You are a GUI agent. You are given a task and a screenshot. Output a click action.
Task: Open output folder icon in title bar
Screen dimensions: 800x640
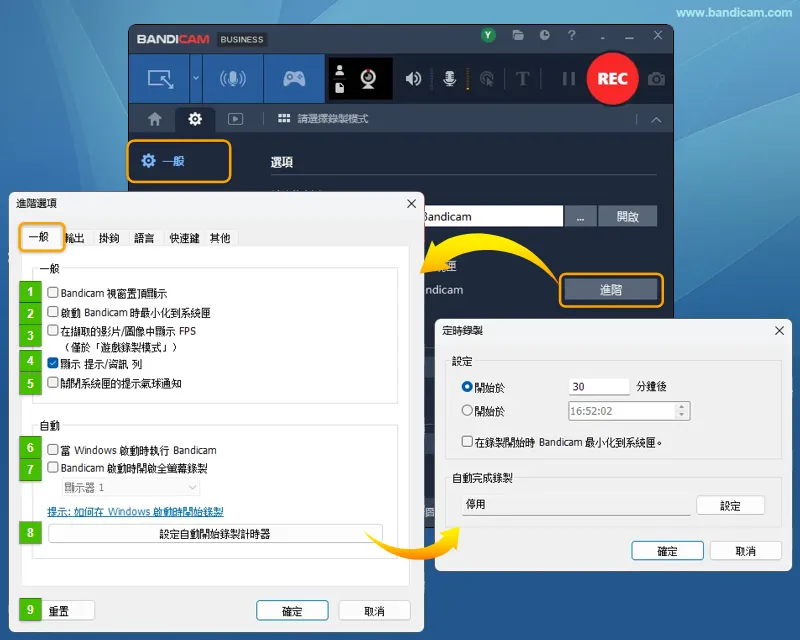click(x=518, y=35)
